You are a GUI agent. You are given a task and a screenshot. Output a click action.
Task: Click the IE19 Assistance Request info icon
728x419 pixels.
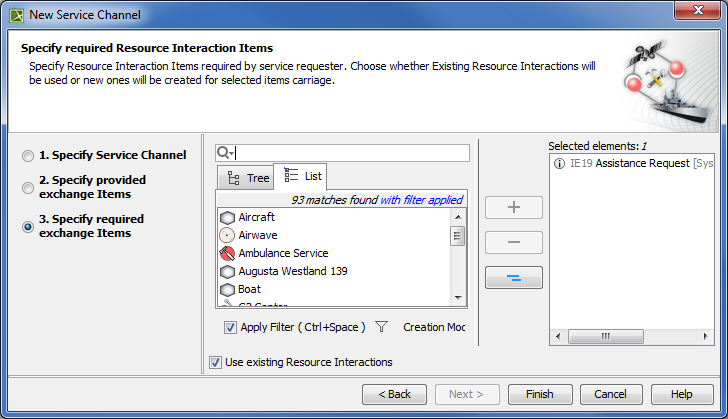point(559,164)
